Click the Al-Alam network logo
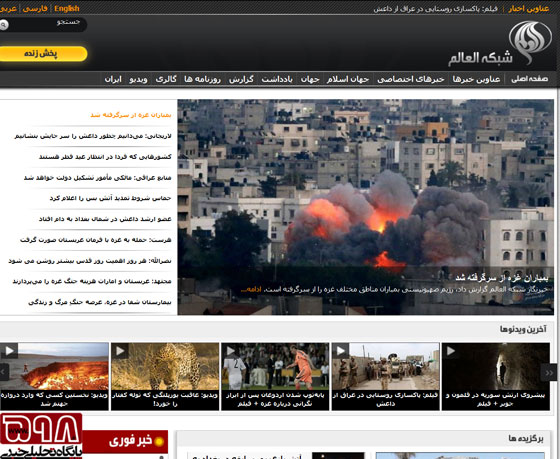 [x=500, y=44]
